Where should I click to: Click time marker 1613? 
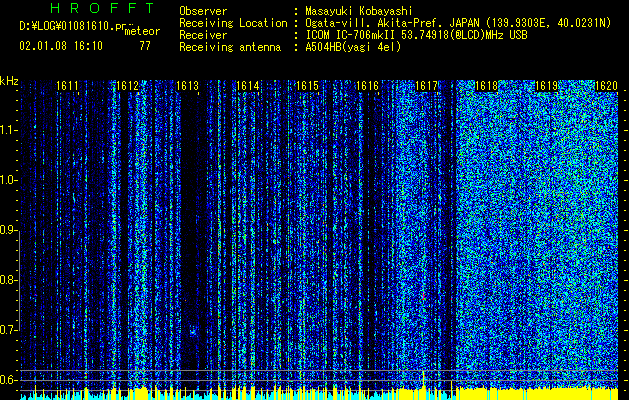pos(187,86)
